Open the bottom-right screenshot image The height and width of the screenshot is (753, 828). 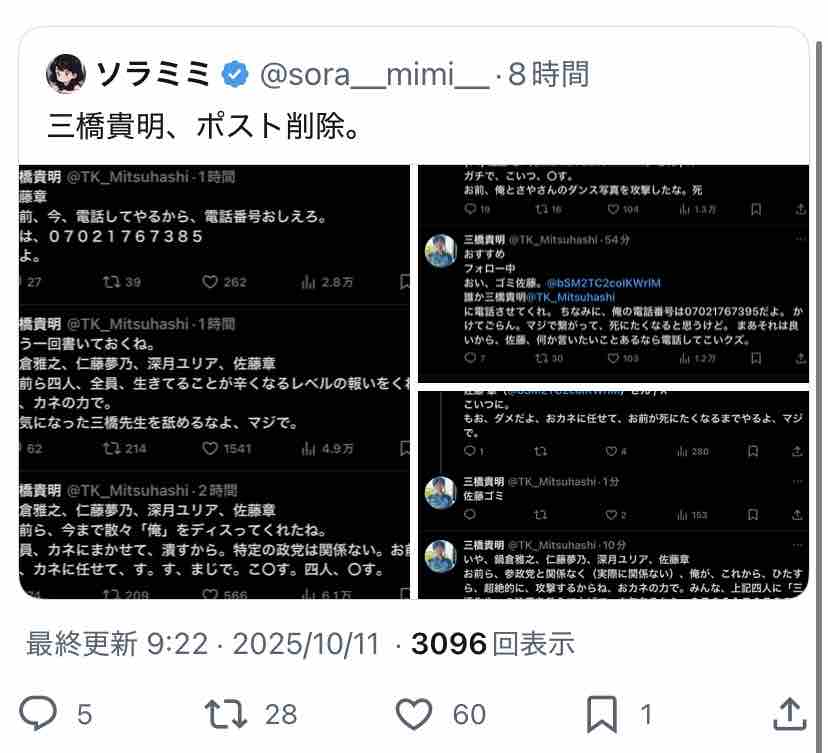[x=613, y=495]
